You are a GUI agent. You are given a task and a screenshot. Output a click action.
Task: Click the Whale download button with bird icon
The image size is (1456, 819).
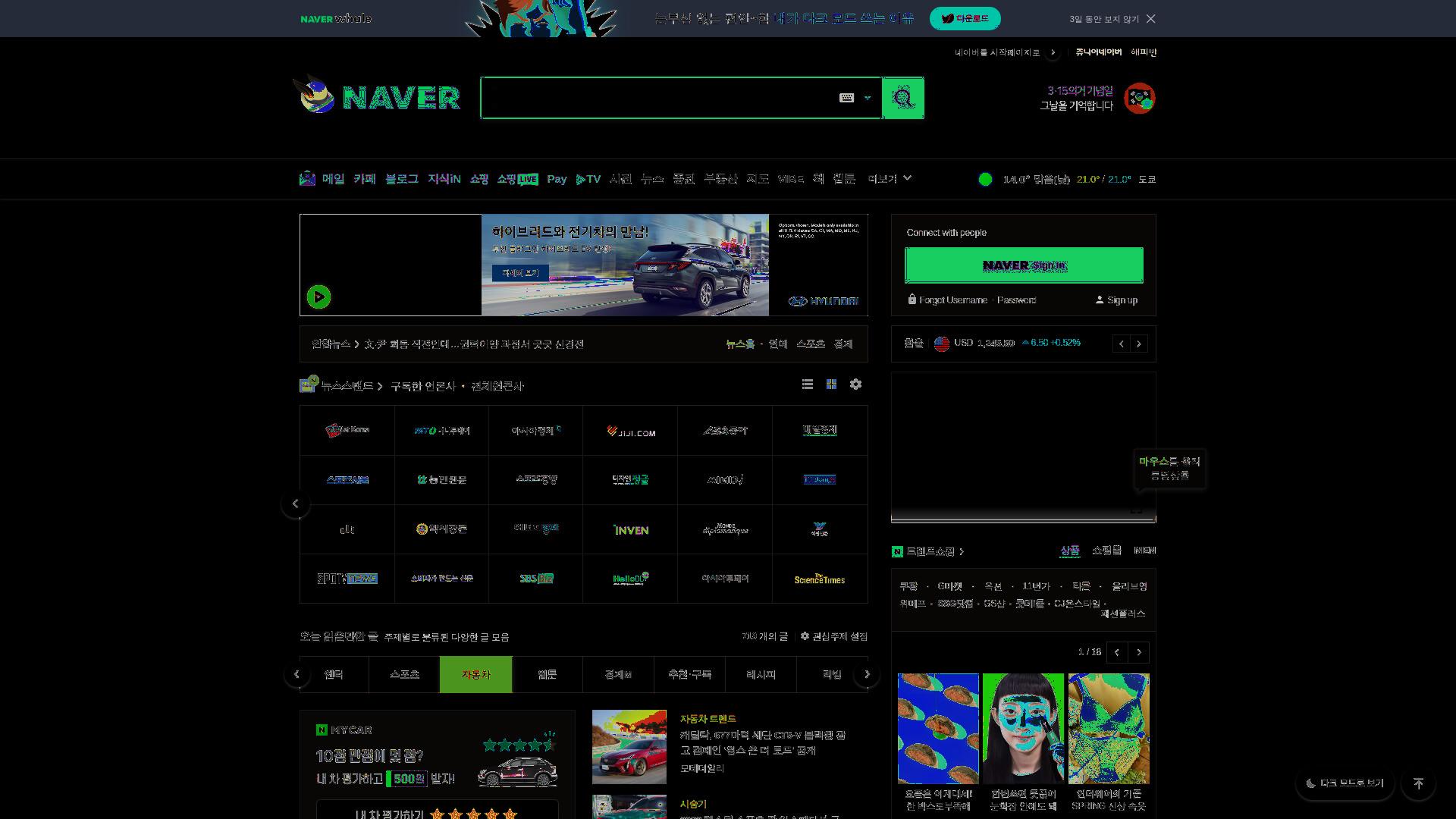coord(965,18)
